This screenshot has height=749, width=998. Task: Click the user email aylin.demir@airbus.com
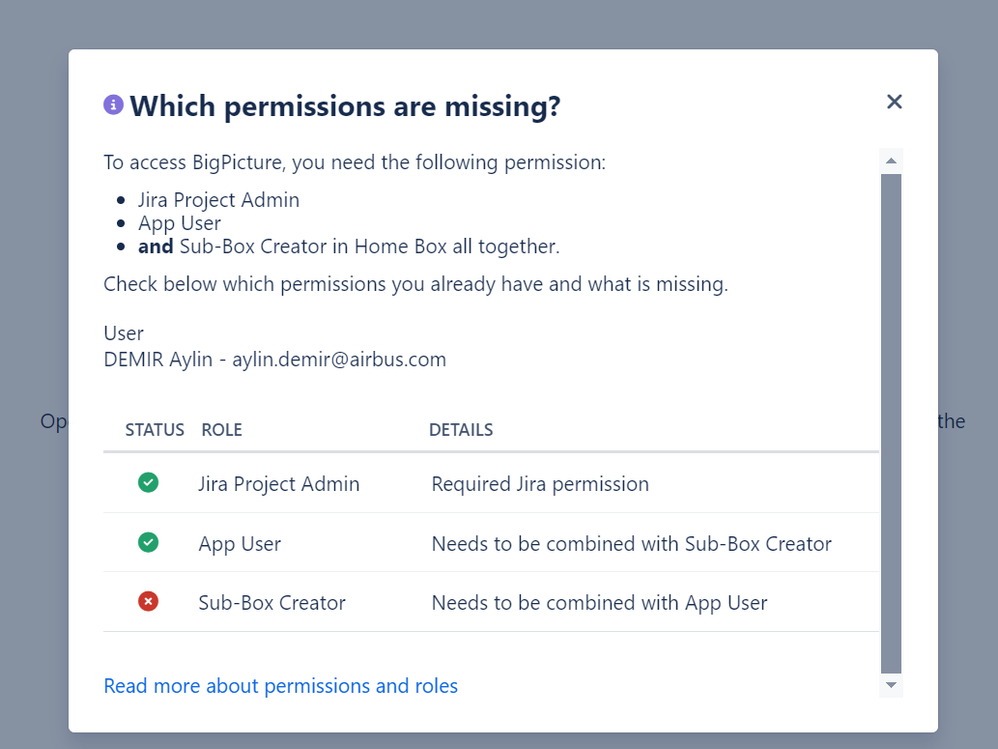point(339,360)
